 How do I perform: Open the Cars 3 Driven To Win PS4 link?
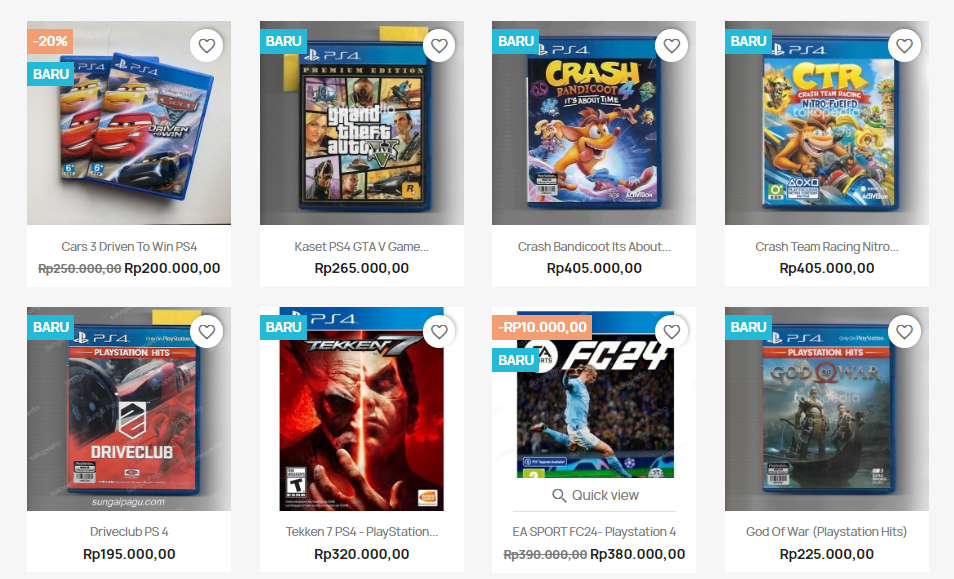(x=129, y=247)
